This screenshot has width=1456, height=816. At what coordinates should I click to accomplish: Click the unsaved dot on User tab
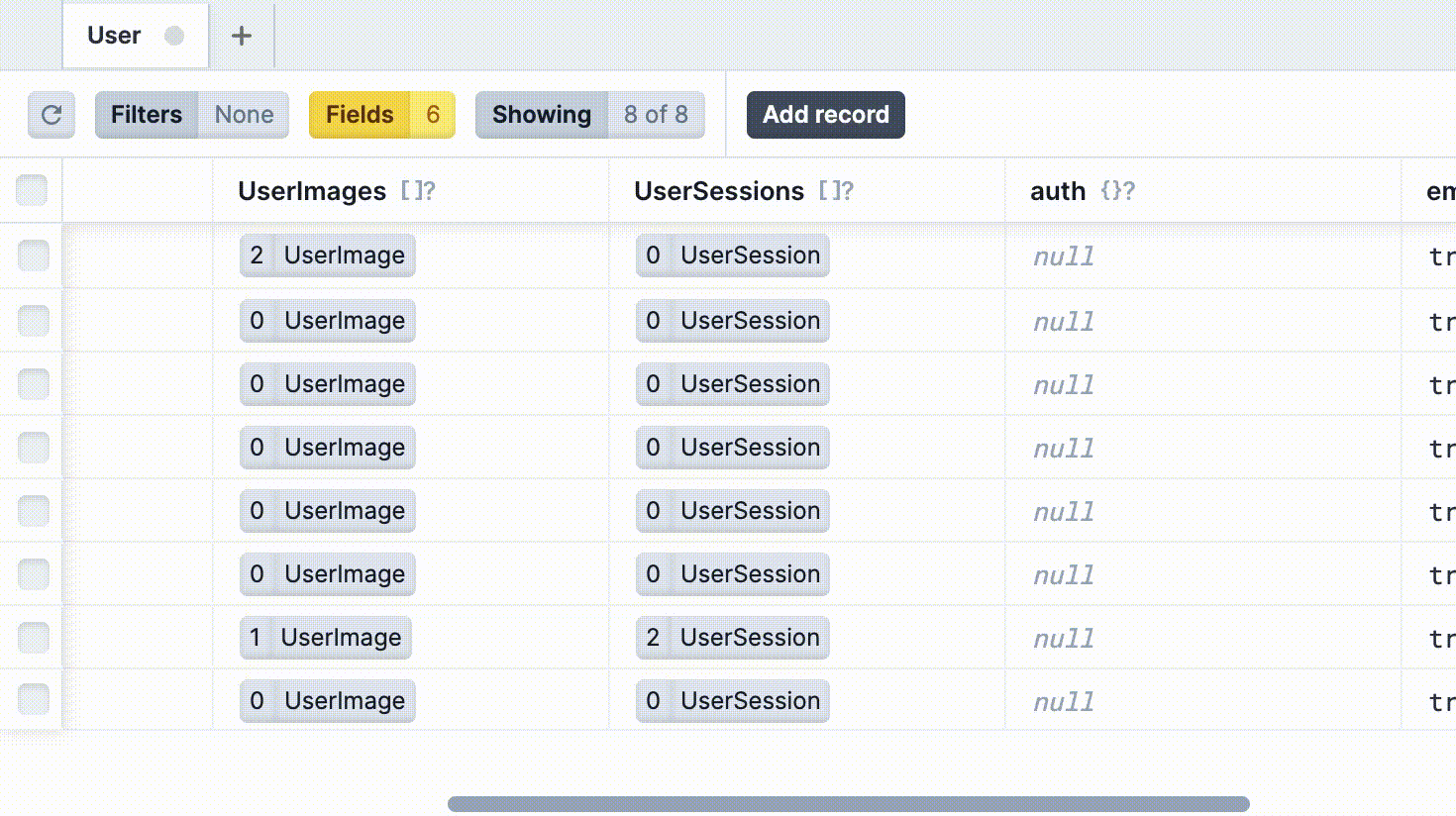(174, 36)
